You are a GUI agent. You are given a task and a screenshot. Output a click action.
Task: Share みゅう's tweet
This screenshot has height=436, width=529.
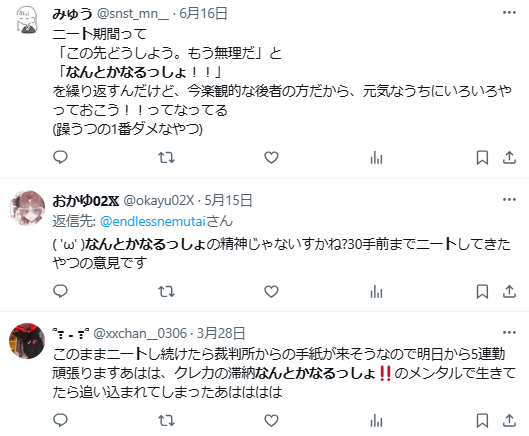[509, 157]
